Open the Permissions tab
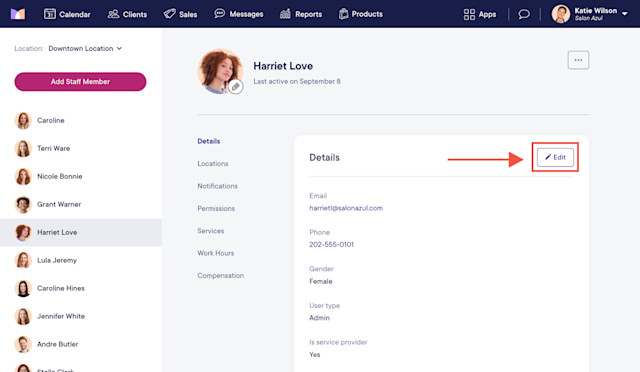 216,209
